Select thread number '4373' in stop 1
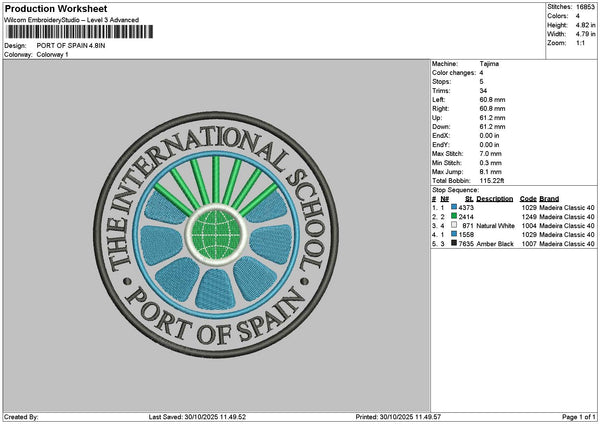 click(466, 208)
